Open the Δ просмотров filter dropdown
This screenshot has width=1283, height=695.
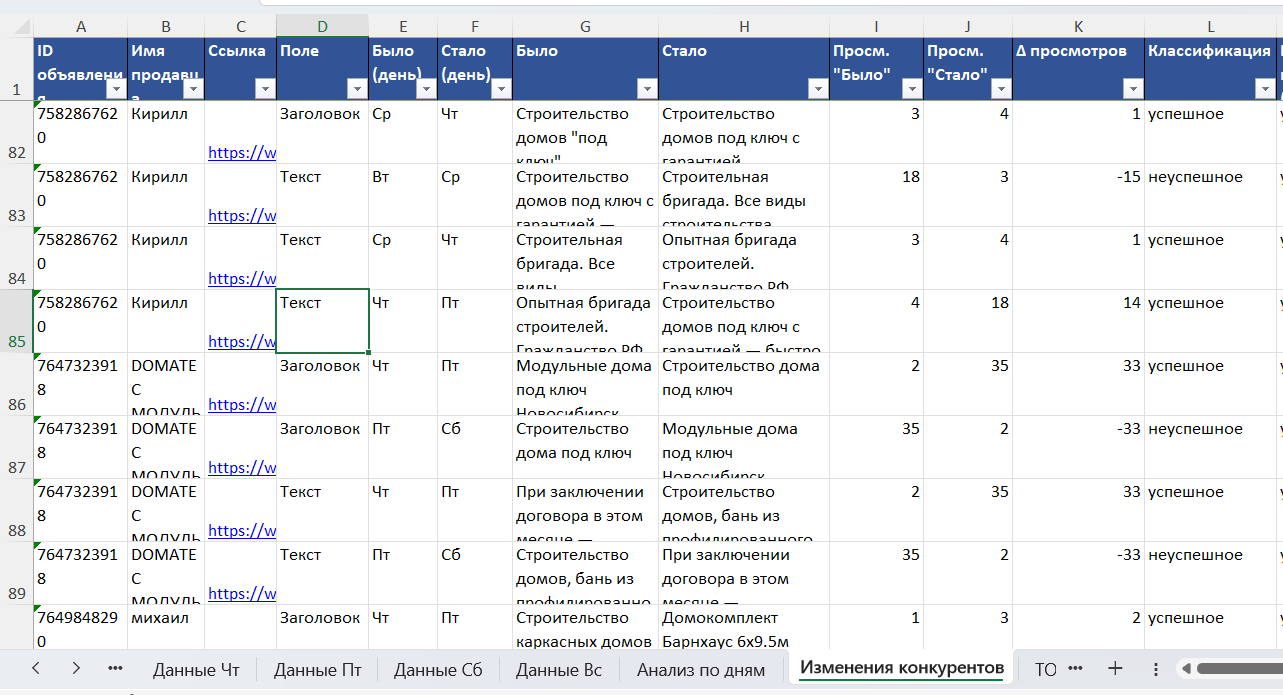point(1132,89)
